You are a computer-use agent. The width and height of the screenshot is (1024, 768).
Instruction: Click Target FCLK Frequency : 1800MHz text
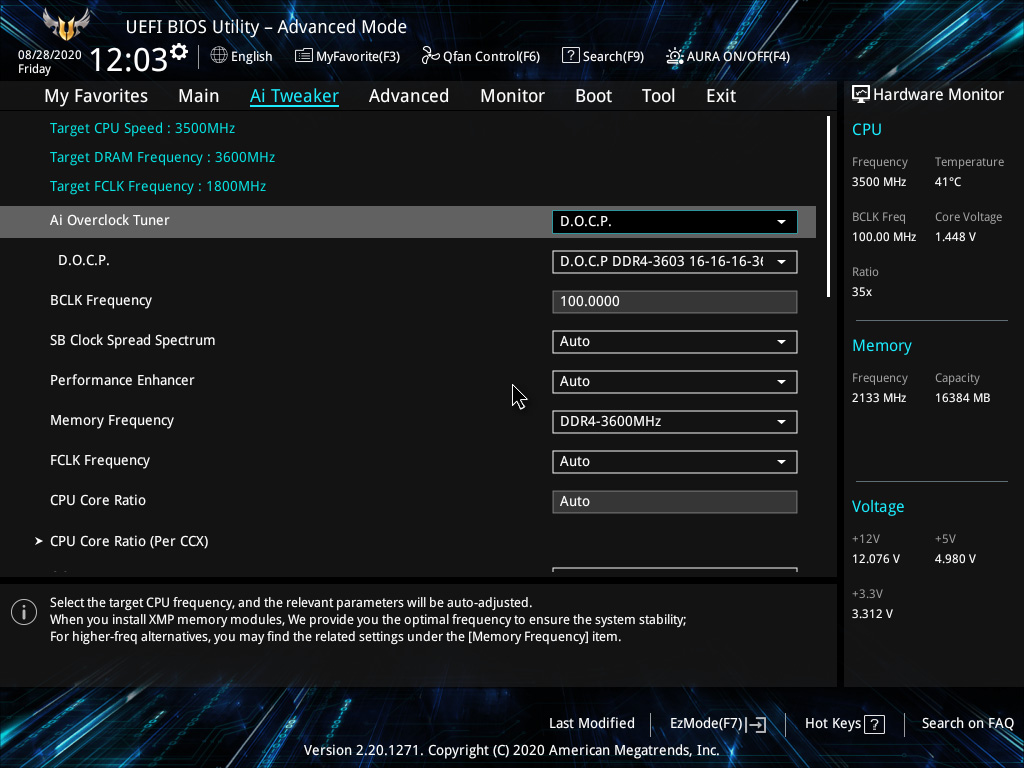point(158,186)
